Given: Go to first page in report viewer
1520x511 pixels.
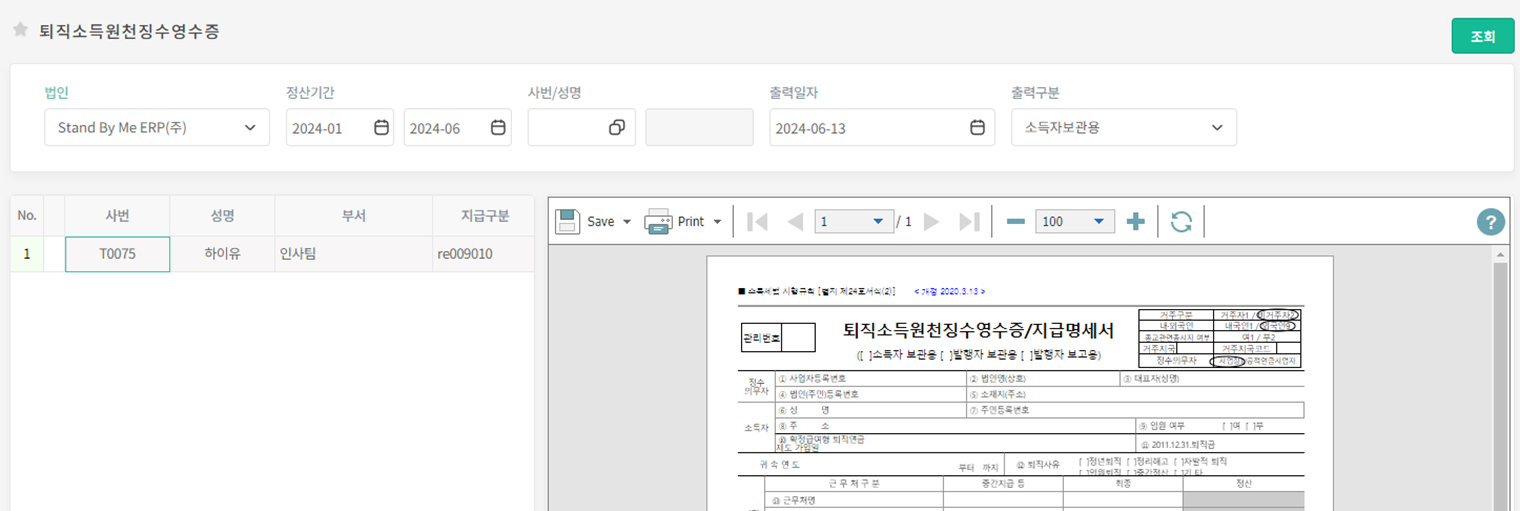Looking at the screenshot, I should pyautogui.click(x=758, y=222).
